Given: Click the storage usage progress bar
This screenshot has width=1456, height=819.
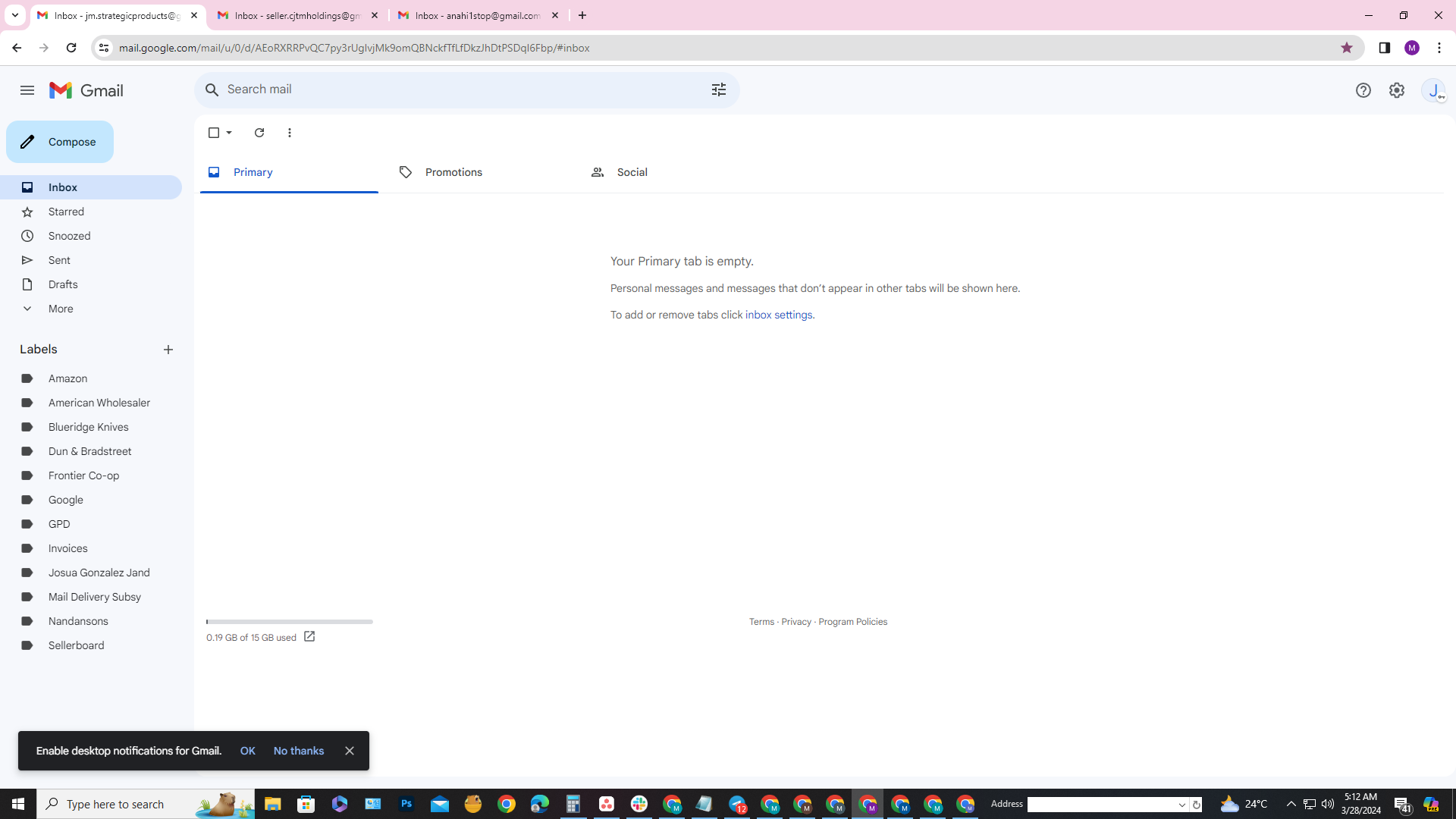Looking at the screenshot, I should pyautogui.click(x=290, y=622).
